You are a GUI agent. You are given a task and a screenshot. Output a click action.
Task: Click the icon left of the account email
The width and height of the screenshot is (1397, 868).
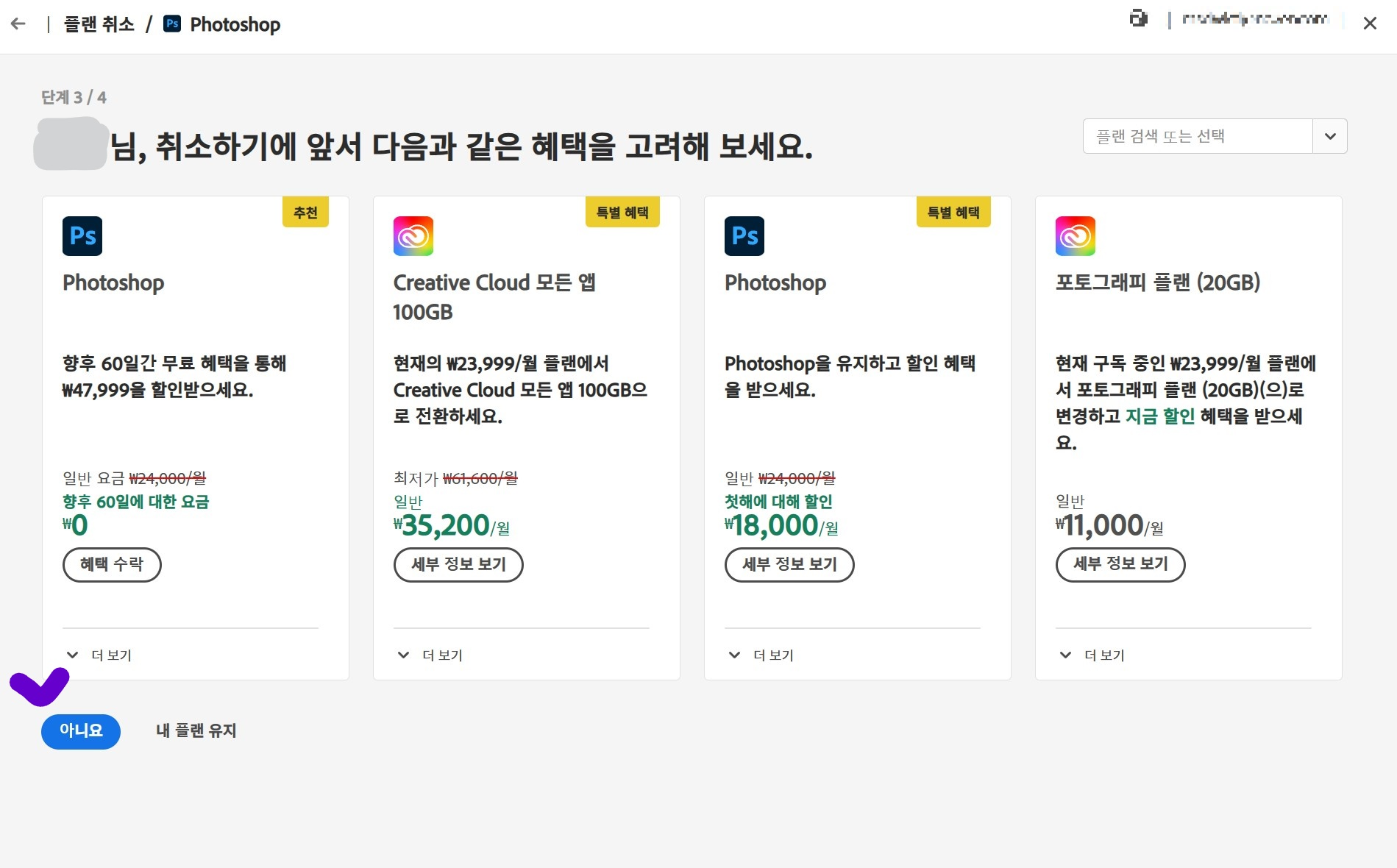(x=1138, y=19)
